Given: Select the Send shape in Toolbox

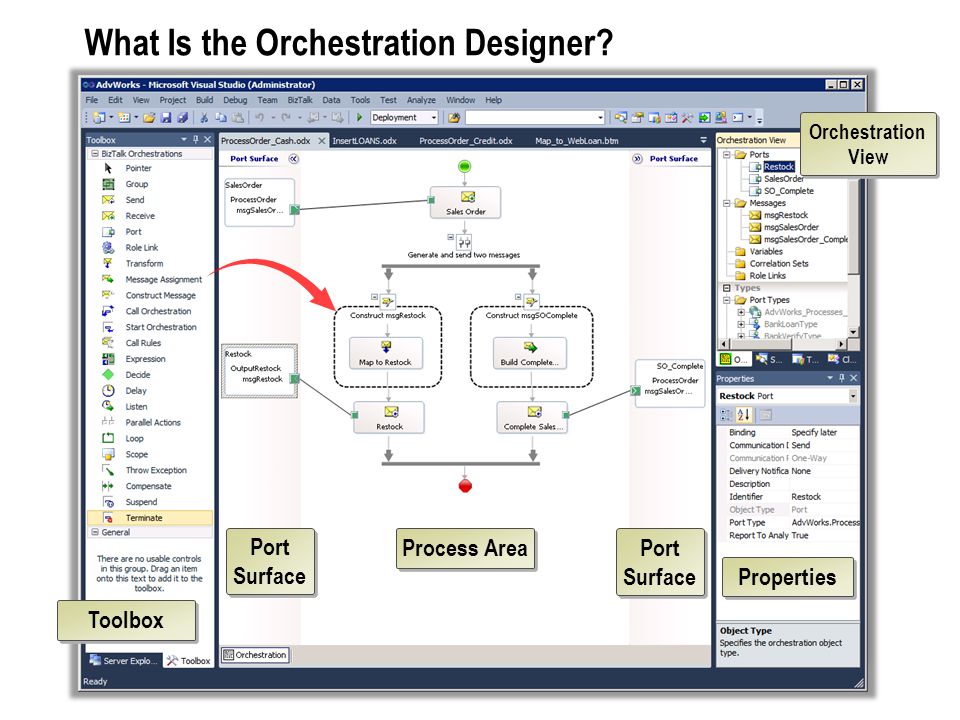Looking at the screenshot, I should tap(135, 200).
